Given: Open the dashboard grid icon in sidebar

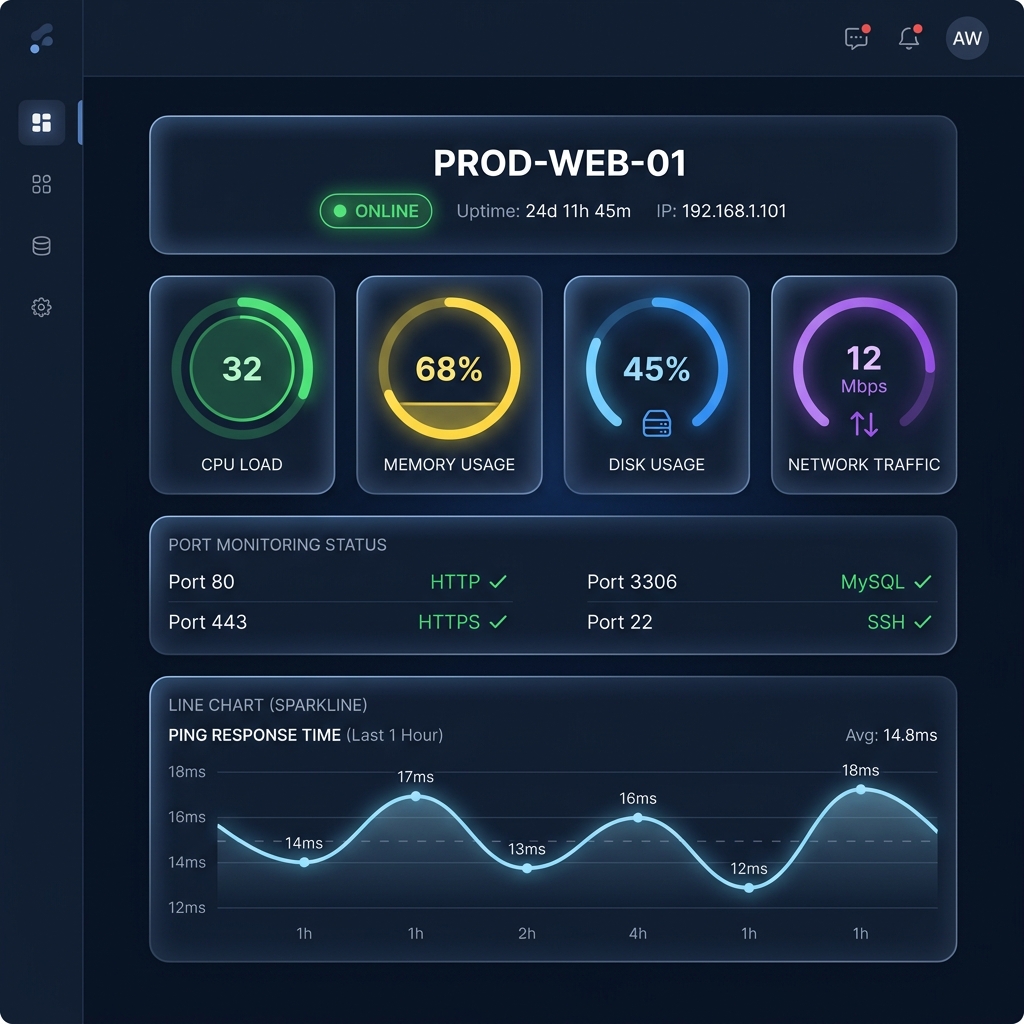Looking at the screenshot, I should [41, 122].
